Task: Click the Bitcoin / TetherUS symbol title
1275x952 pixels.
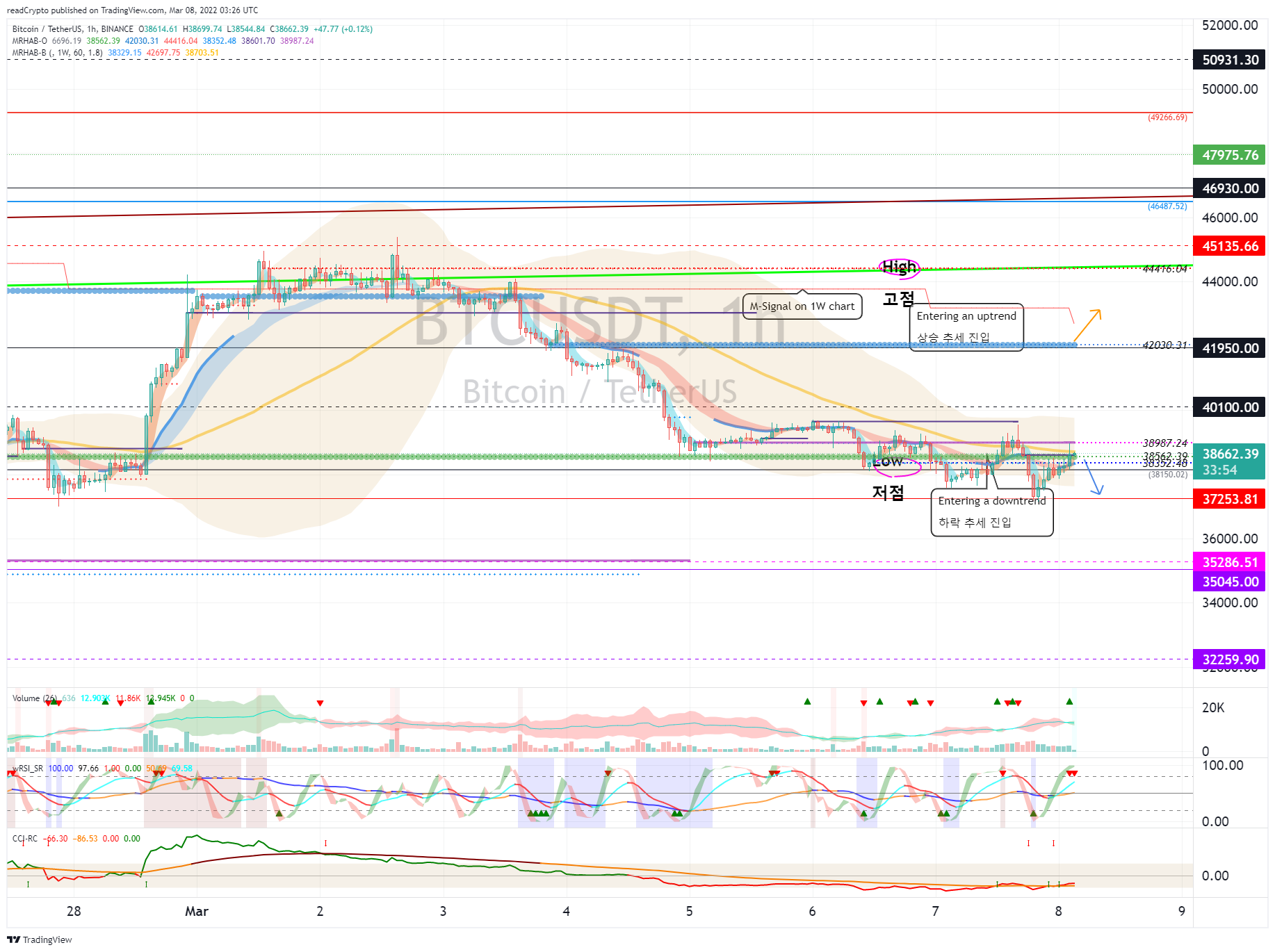Action: pyautogui.click(x=46, y=29)
